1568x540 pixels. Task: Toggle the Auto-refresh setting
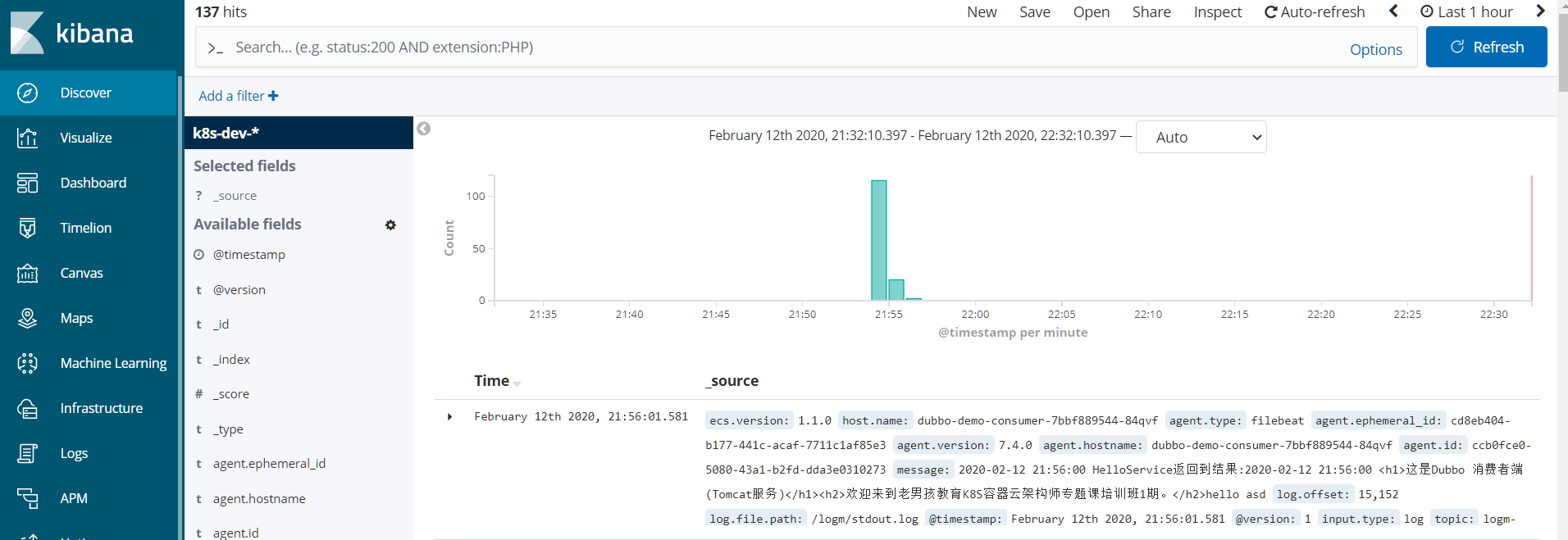1315,11
